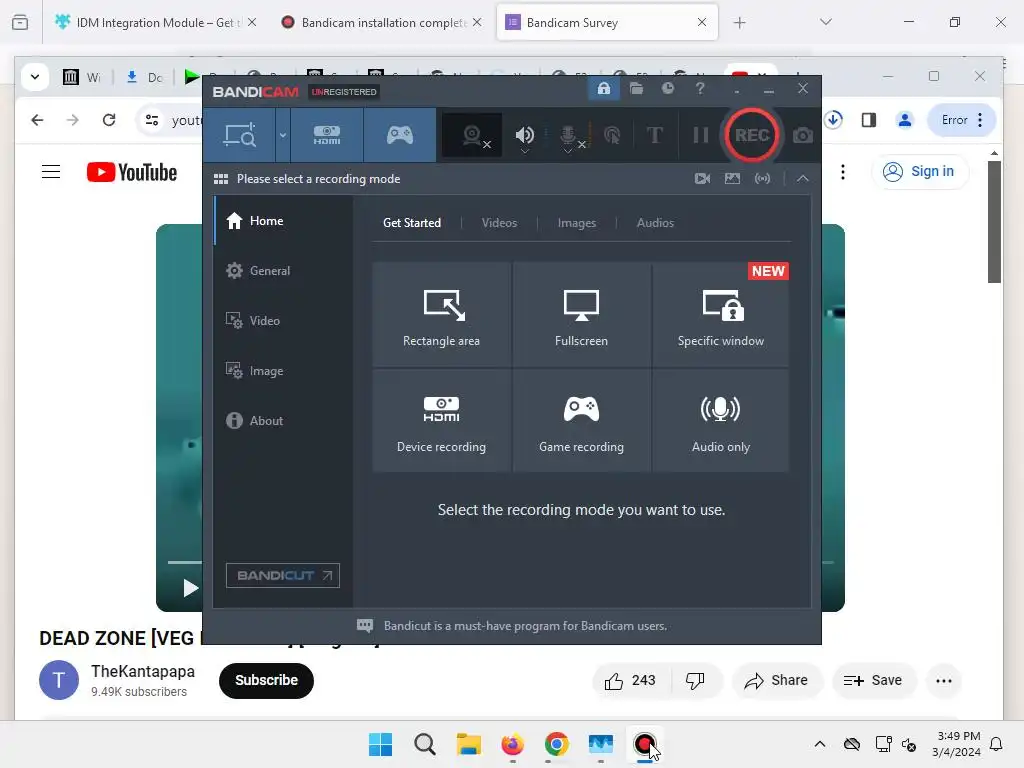Choose Game recording mode tile
Screen dimensions: 1024x768
coord(581,421)
